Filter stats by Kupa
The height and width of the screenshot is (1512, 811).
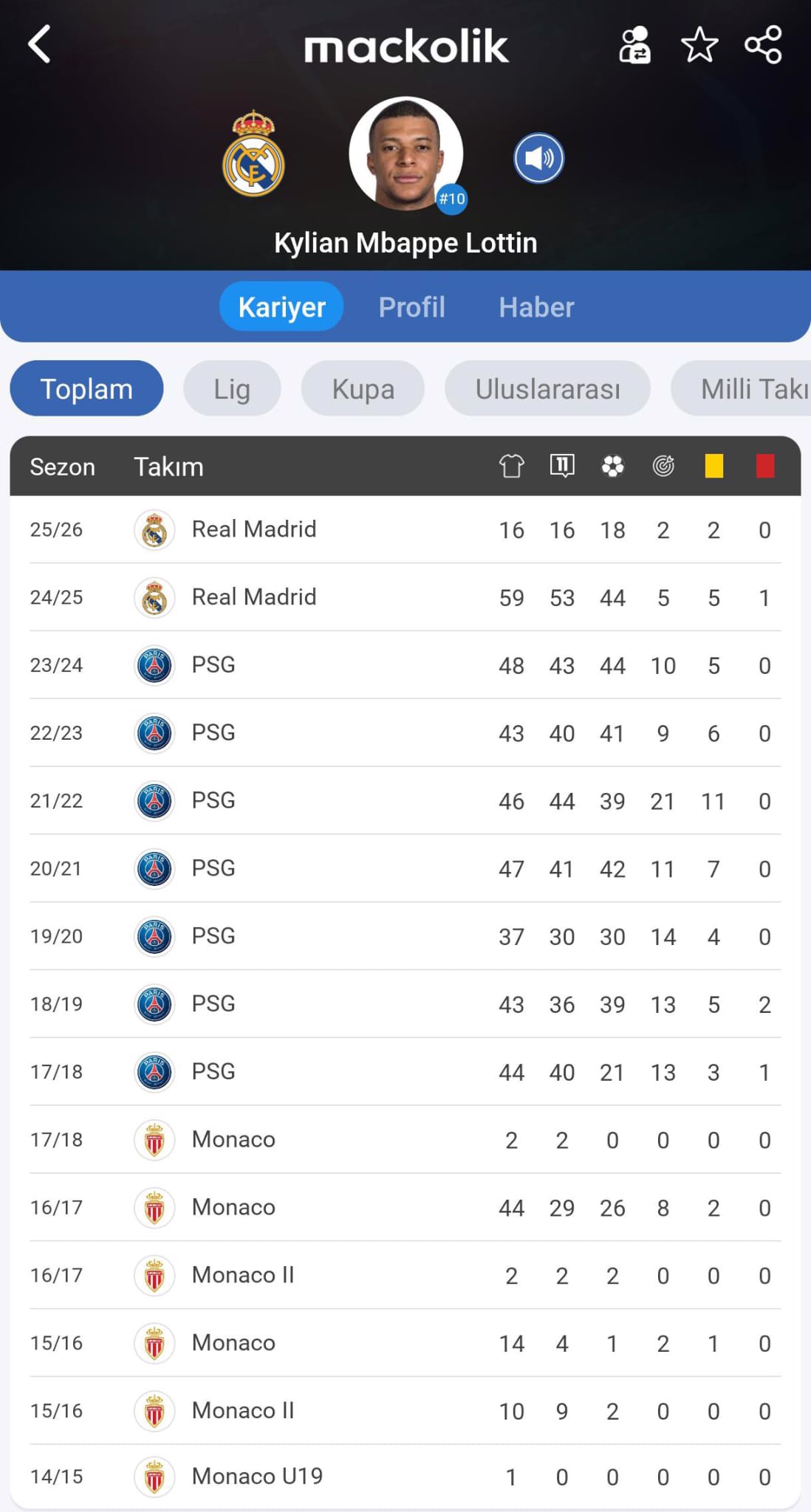pyautogui.click(x=363, y=389)
